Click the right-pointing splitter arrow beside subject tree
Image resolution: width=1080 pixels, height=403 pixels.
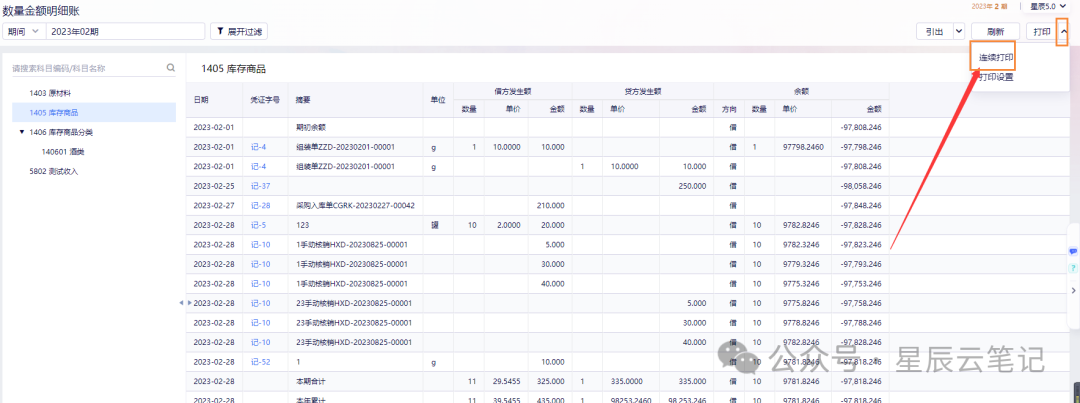[189, 302]
